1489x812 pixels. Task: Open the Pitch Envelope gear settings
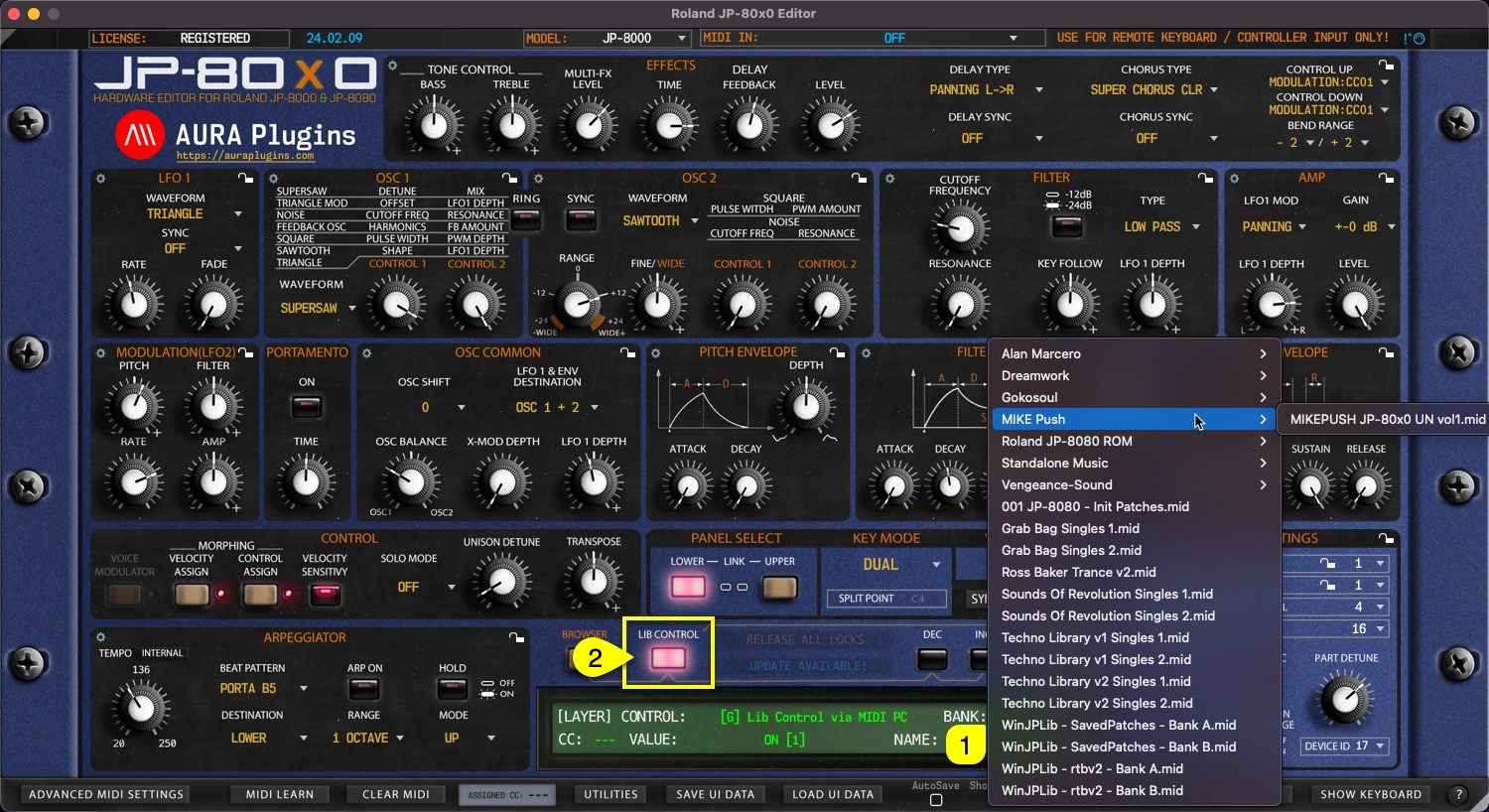(x=655, y=352)
